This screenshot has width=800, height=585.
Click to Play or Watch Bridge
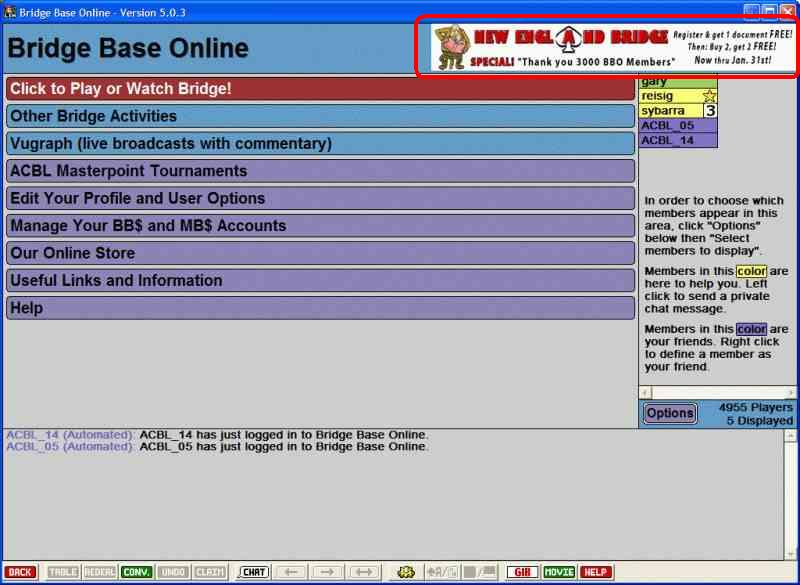coord(320,89)
